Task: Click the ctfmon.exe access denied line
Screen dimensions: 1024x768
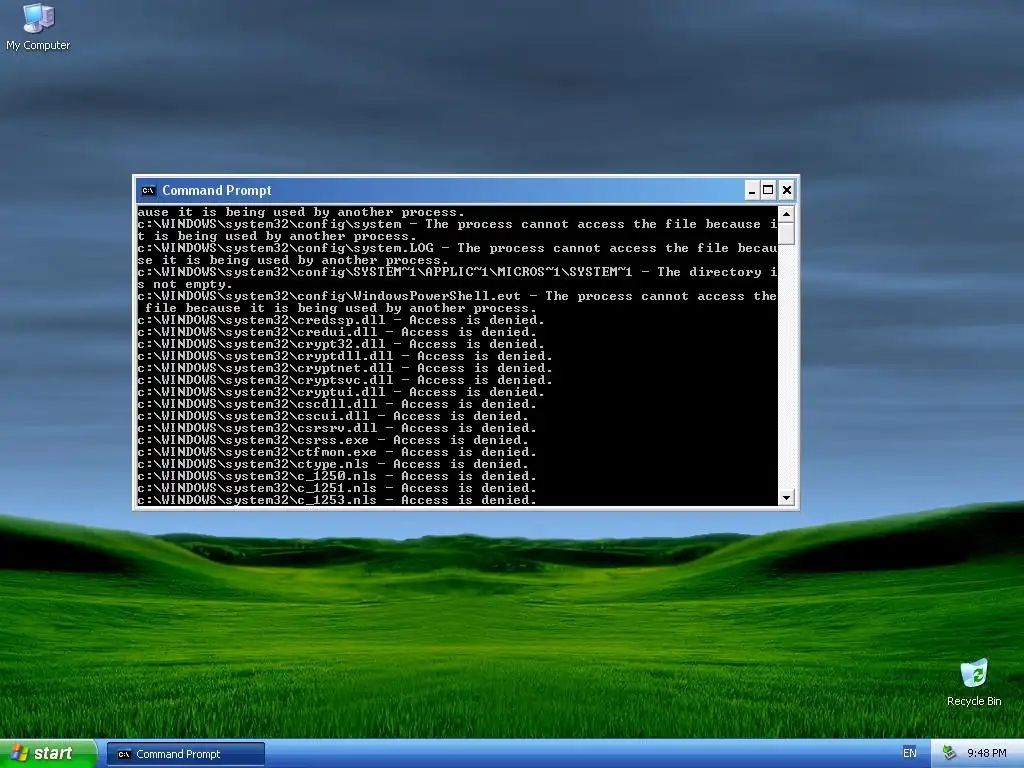Action: coord(337,452)
